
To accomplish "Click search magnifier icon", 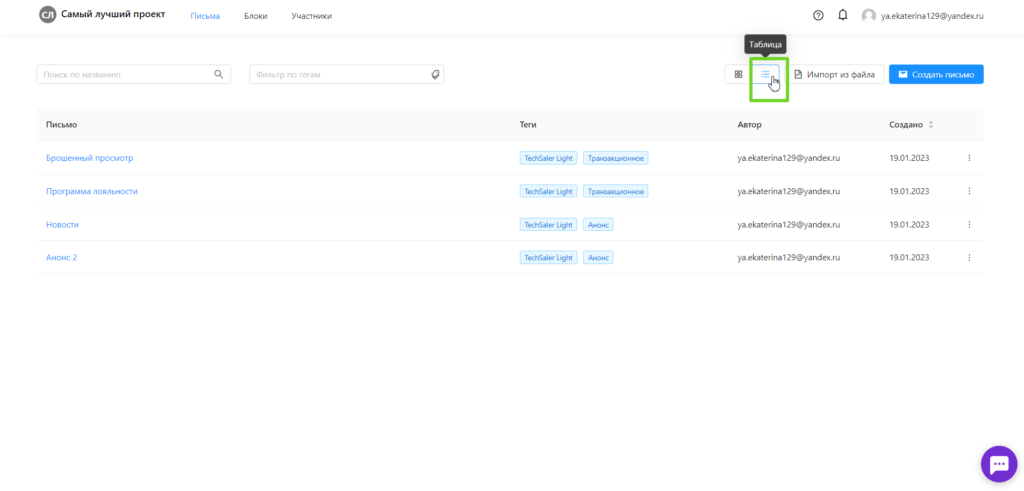I will [219, 74].
